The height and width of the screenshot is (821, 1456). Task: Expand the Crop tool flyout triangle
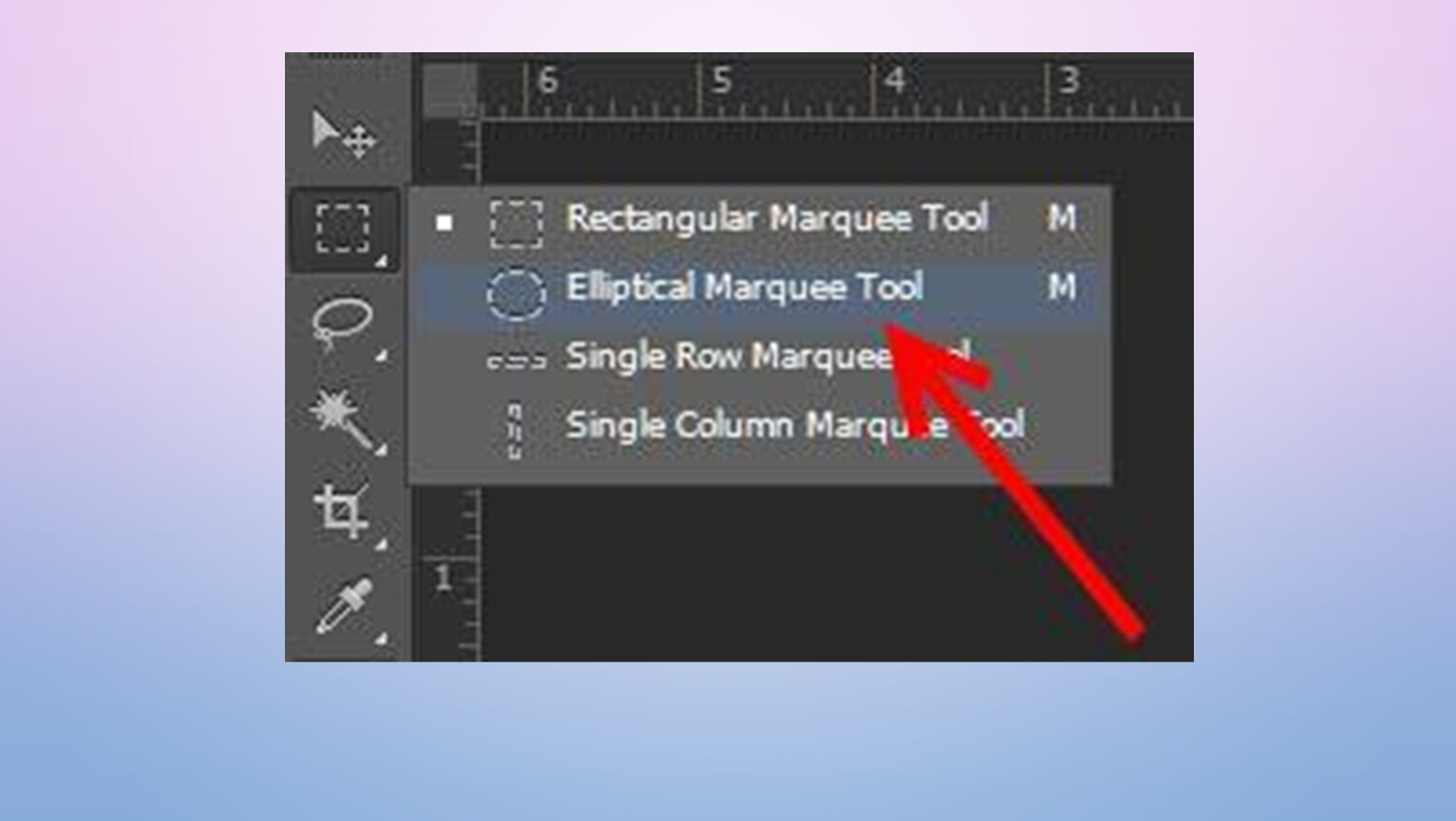click(x=381, y=544)
